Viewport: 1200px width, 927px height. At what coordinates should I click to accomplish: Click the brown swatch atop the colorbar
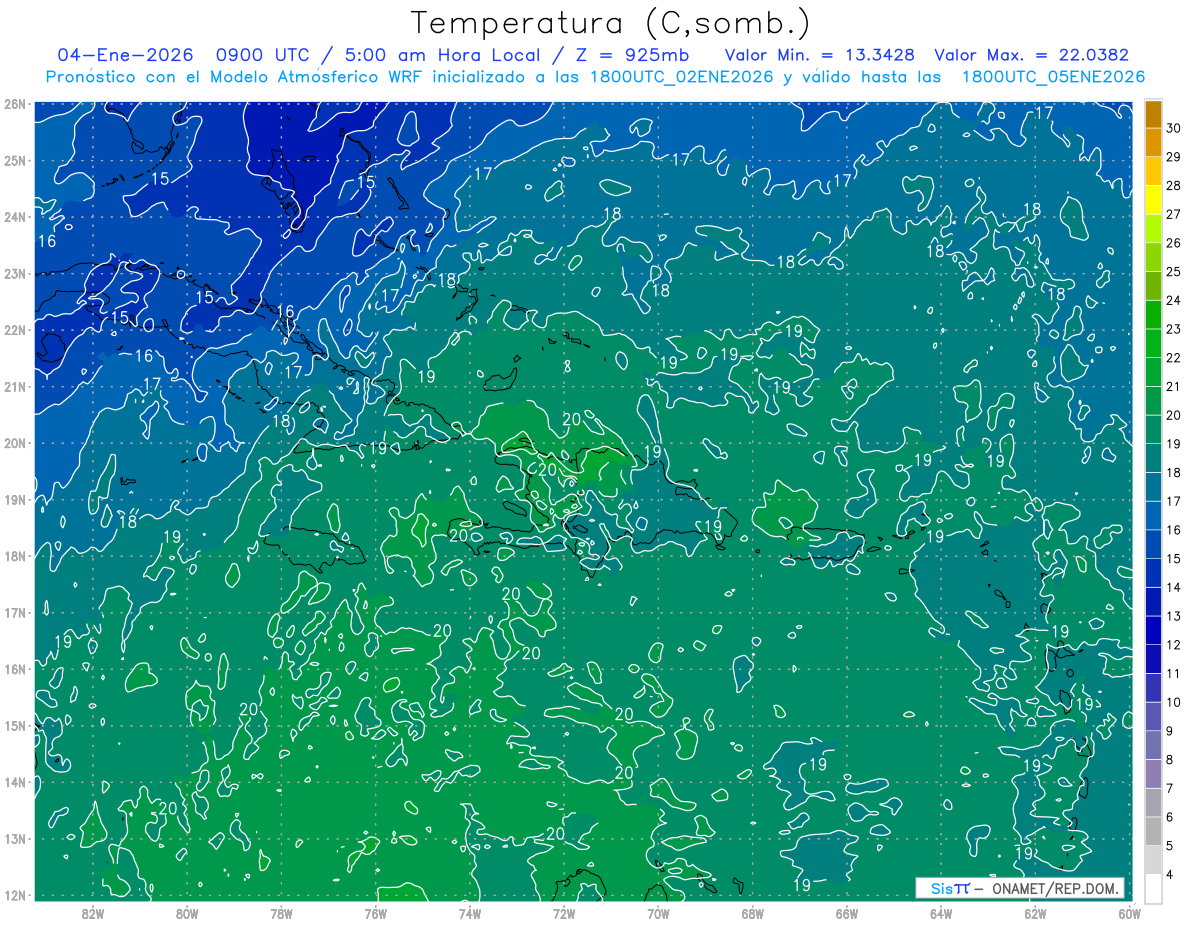(x=1153, y=114)
